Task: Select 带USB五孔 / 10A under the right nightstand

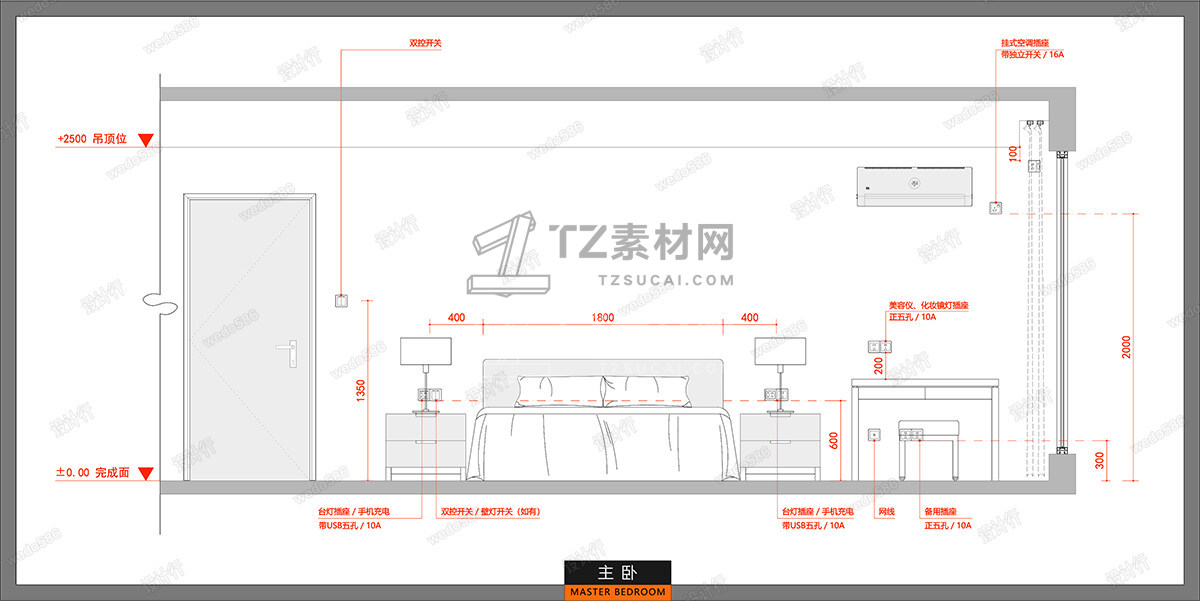Action: (813, 524)
